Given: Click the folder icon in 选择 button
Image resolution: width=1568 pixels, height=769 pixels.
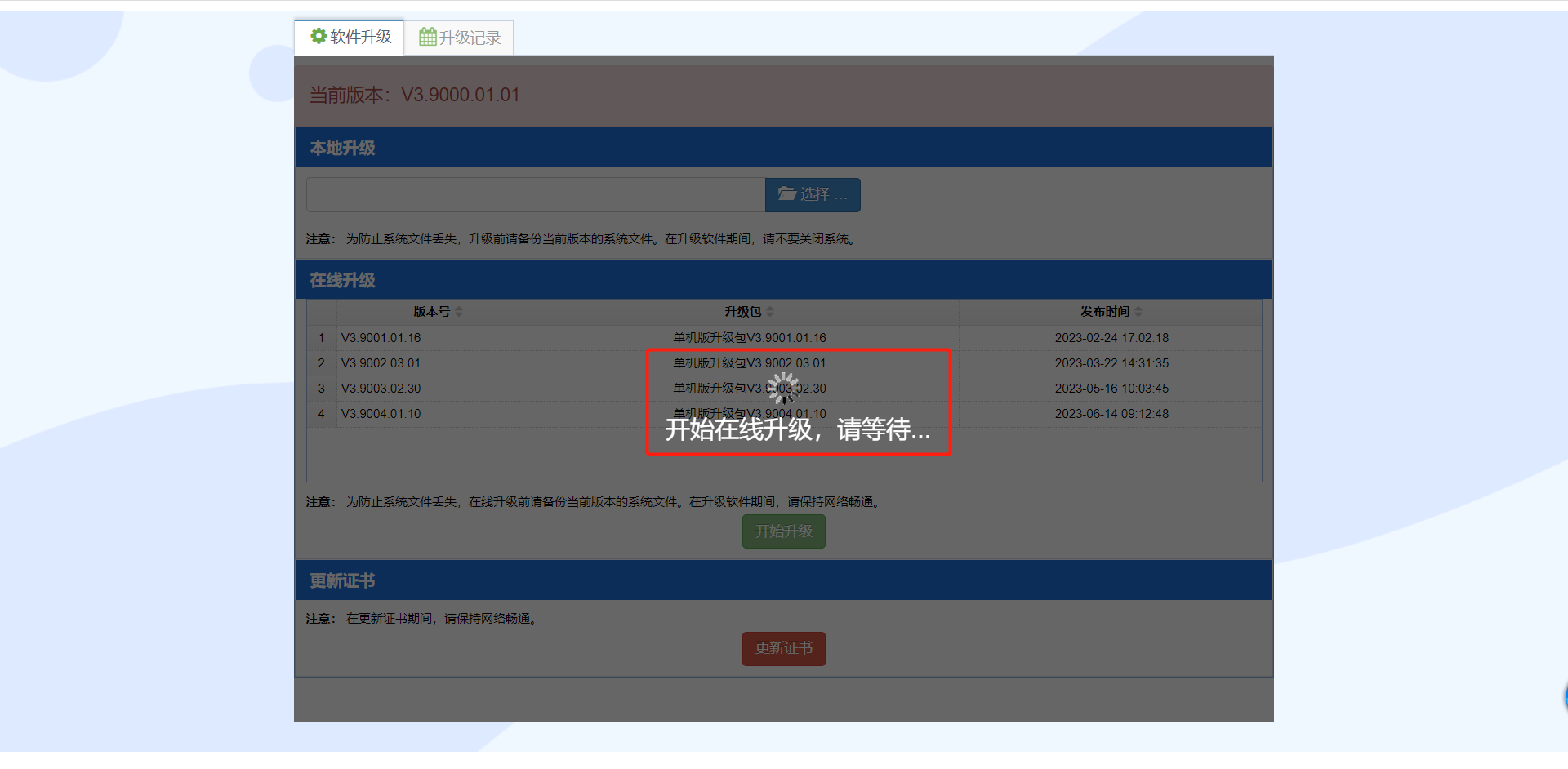Looking at the screenshot, I should (x=786, y=193).
